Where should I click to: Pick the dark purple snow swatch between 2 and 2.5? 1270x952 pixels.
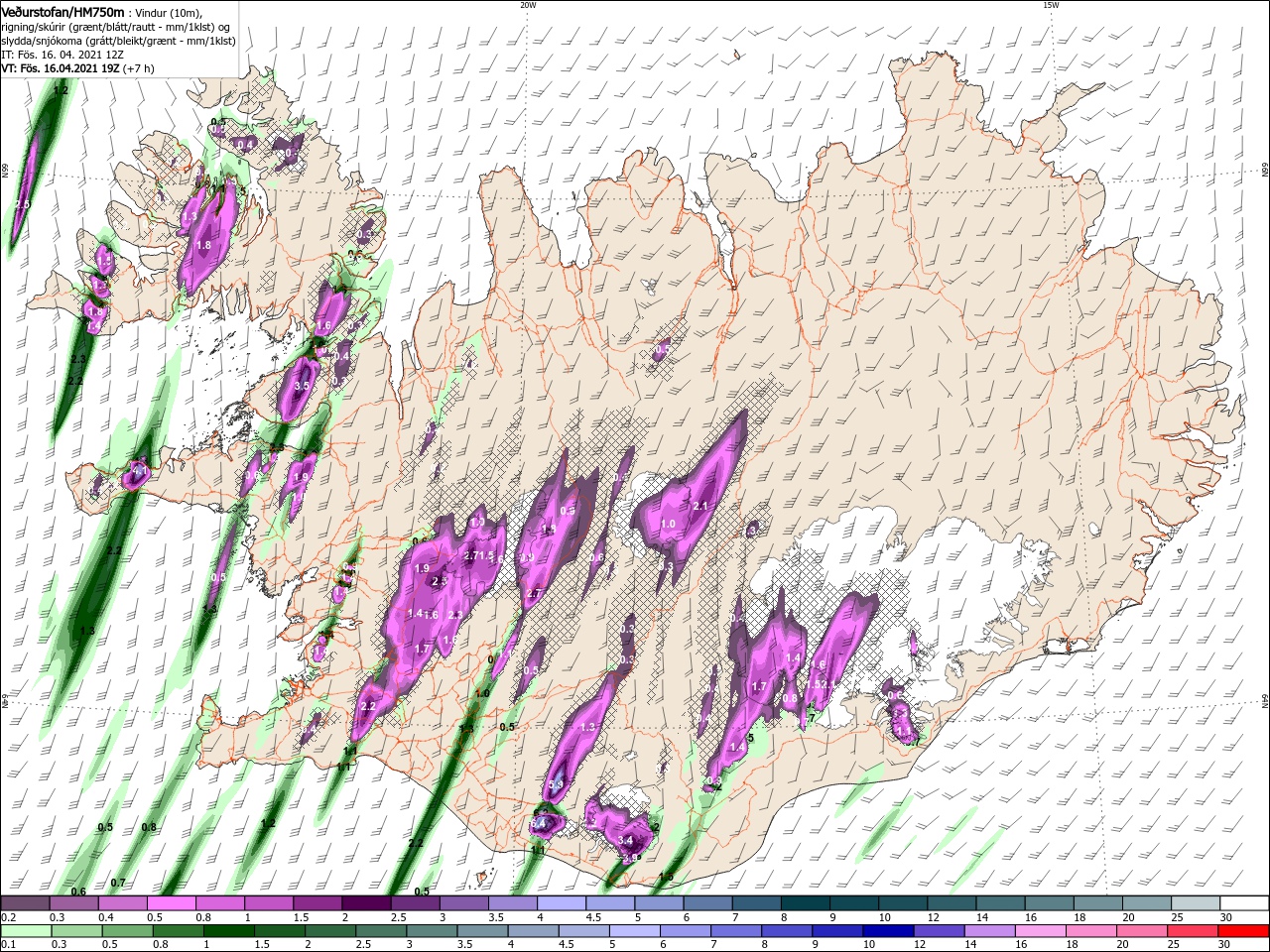pyautogui.click(x=365, y=903)
